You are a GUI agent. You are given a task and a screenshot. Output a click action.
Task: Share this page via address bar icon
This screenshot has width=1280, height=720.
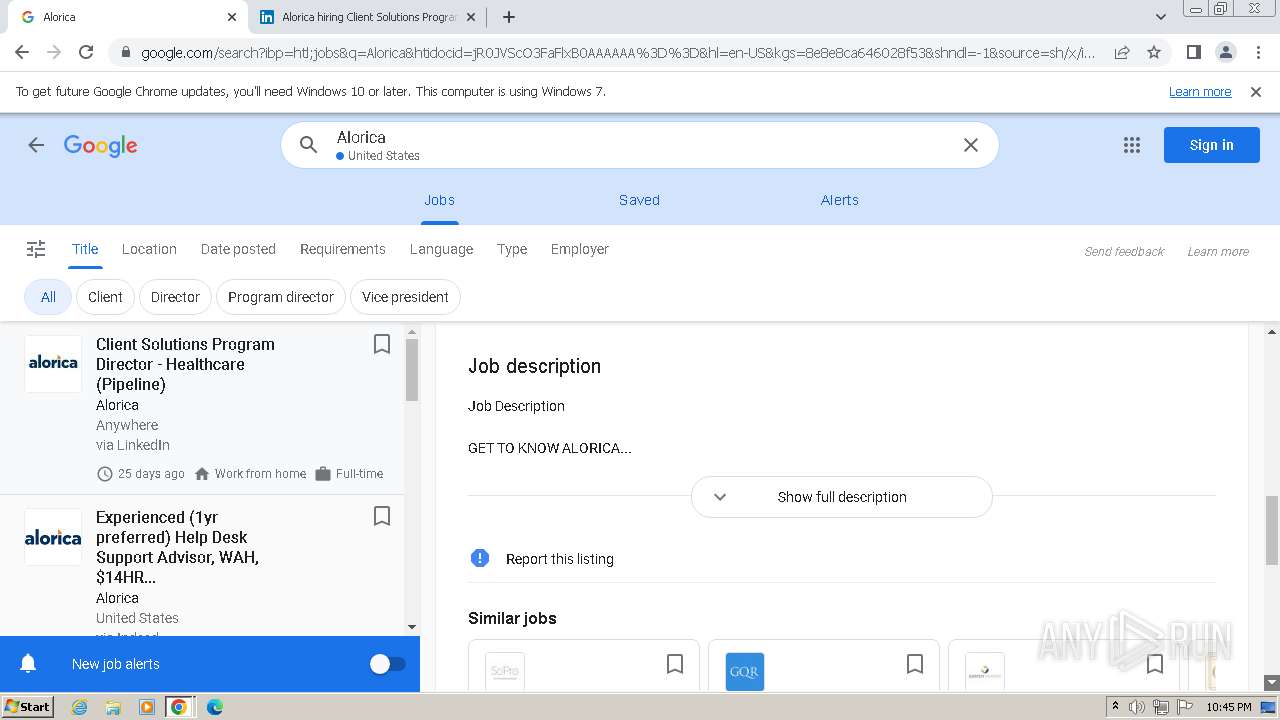1122,52
